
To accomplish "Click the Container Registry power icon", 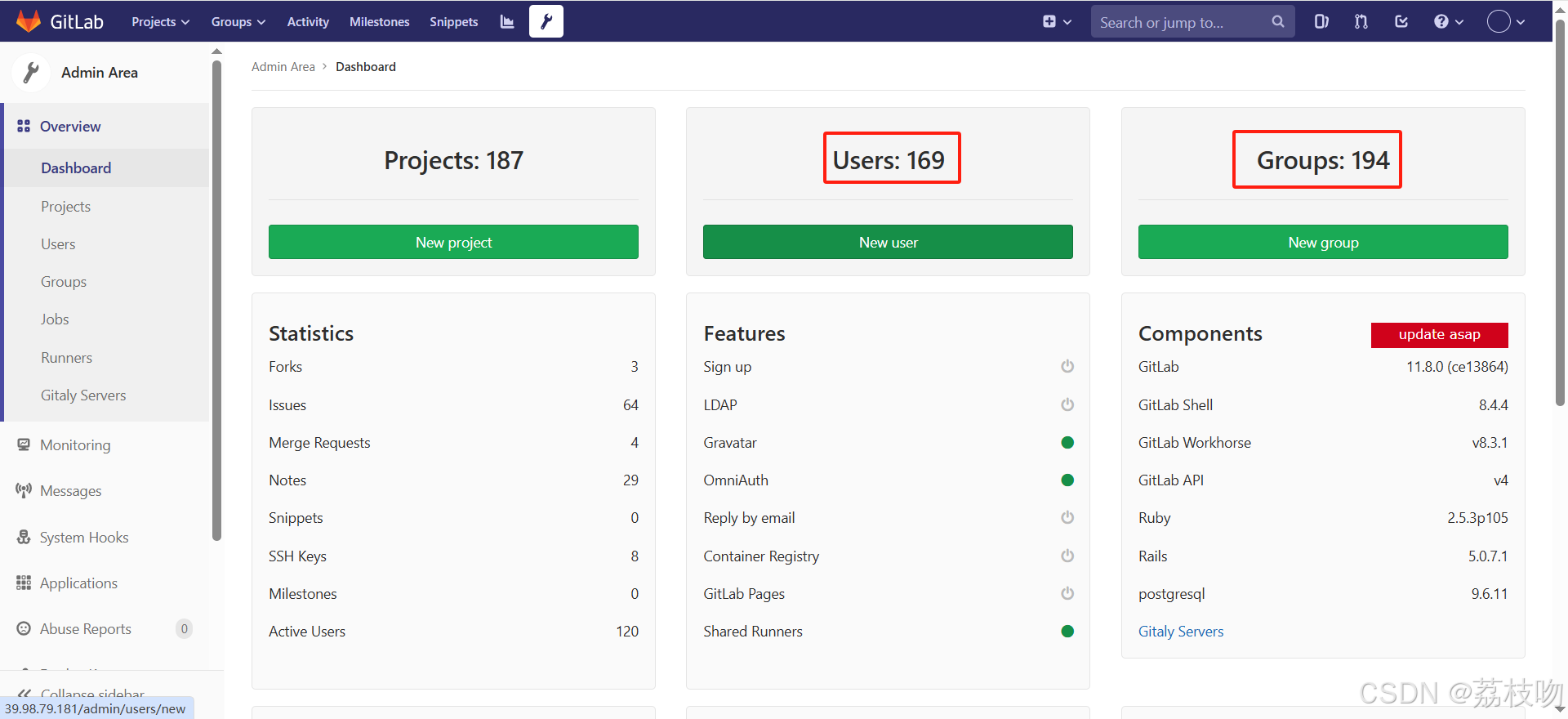I will tap(1067, 556).
